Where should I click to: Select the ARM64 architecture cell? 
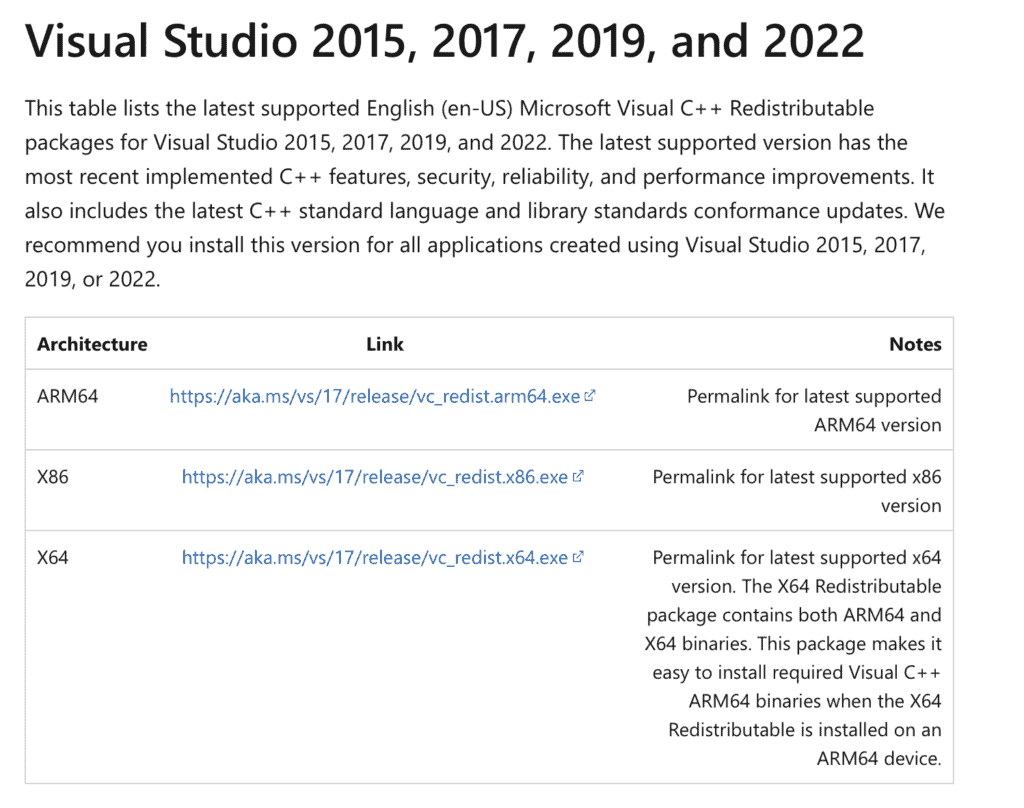tap(67, 396)
